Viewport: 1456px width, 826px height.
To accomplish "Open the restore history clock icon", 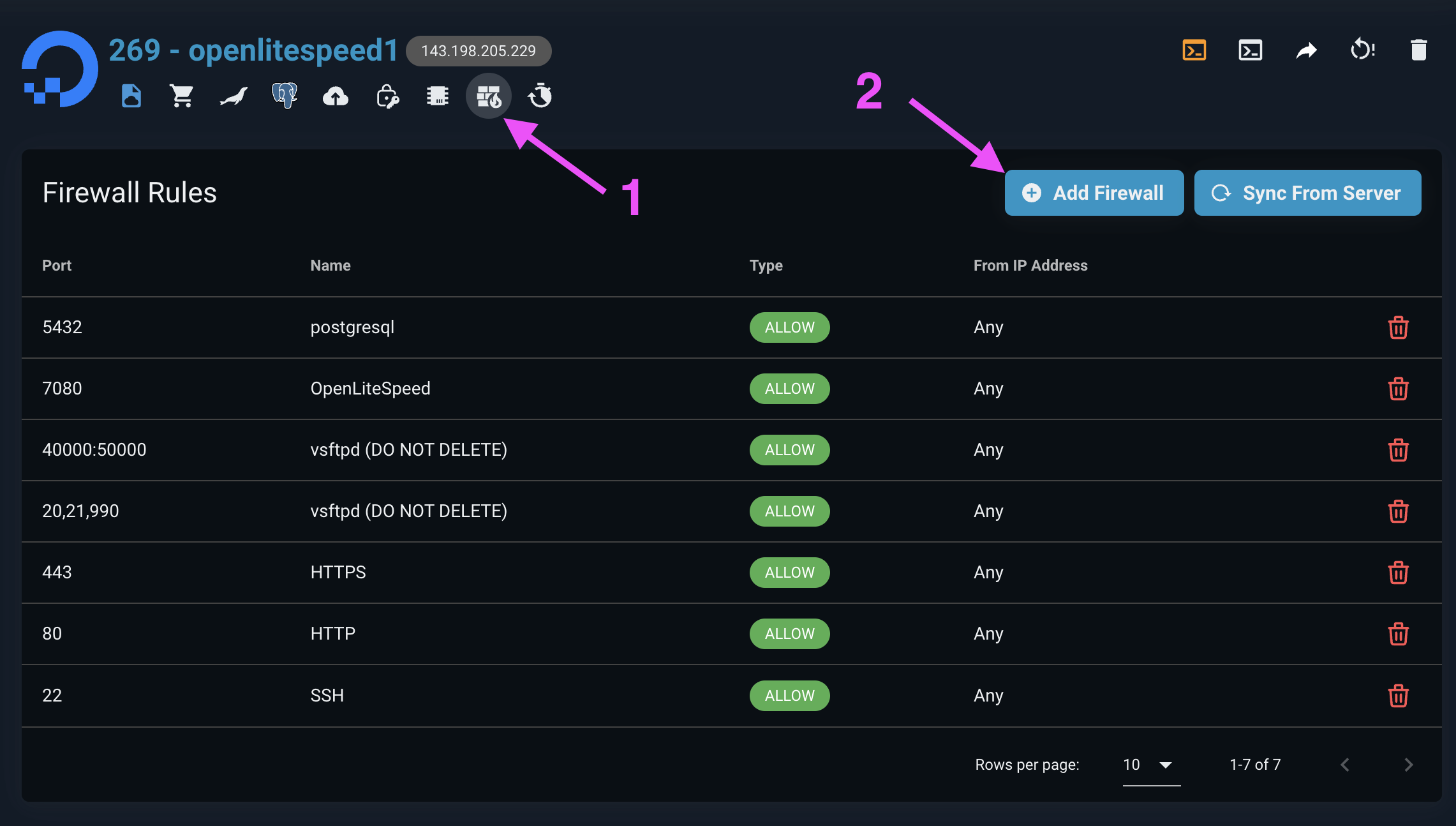I will click(539, 96).
